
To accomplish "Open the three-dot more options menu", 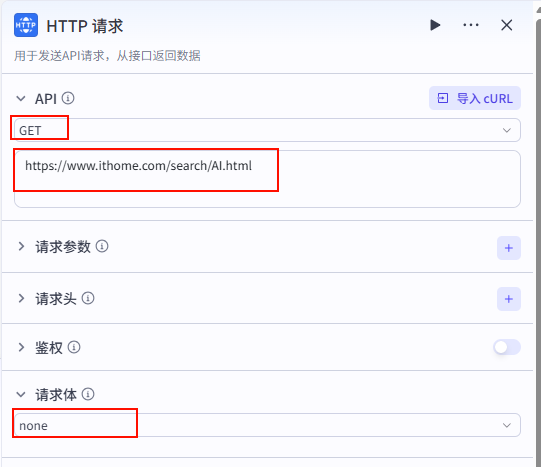I will click(x=471, y=25).
